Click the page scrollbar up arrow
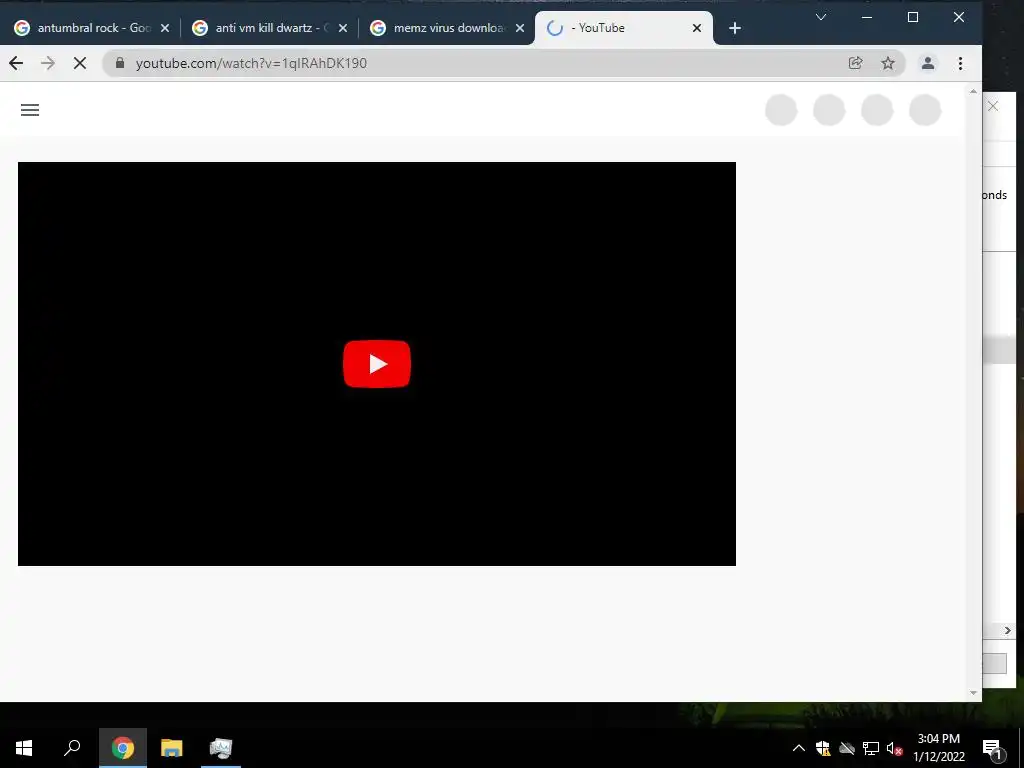 [x=973, y=91]
